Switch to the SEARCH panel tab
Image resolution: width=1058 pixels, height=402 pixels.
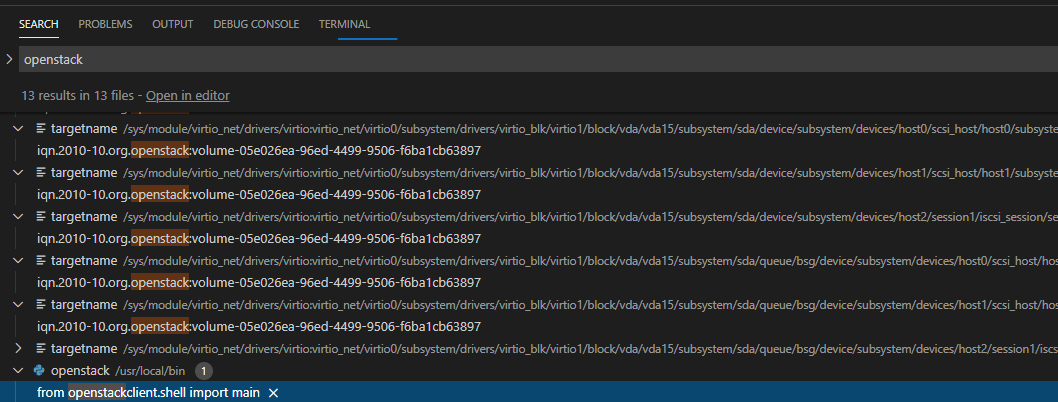[x=39, y=24]
